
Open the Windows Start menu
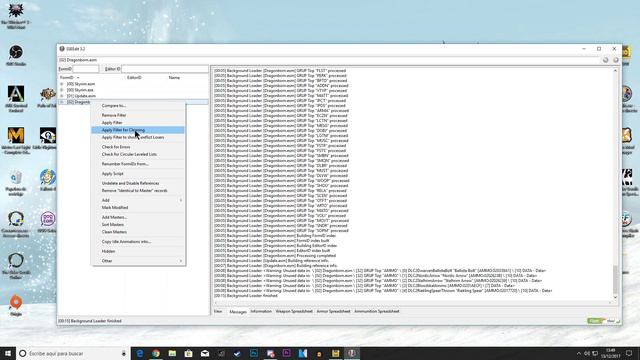point(8,353)
